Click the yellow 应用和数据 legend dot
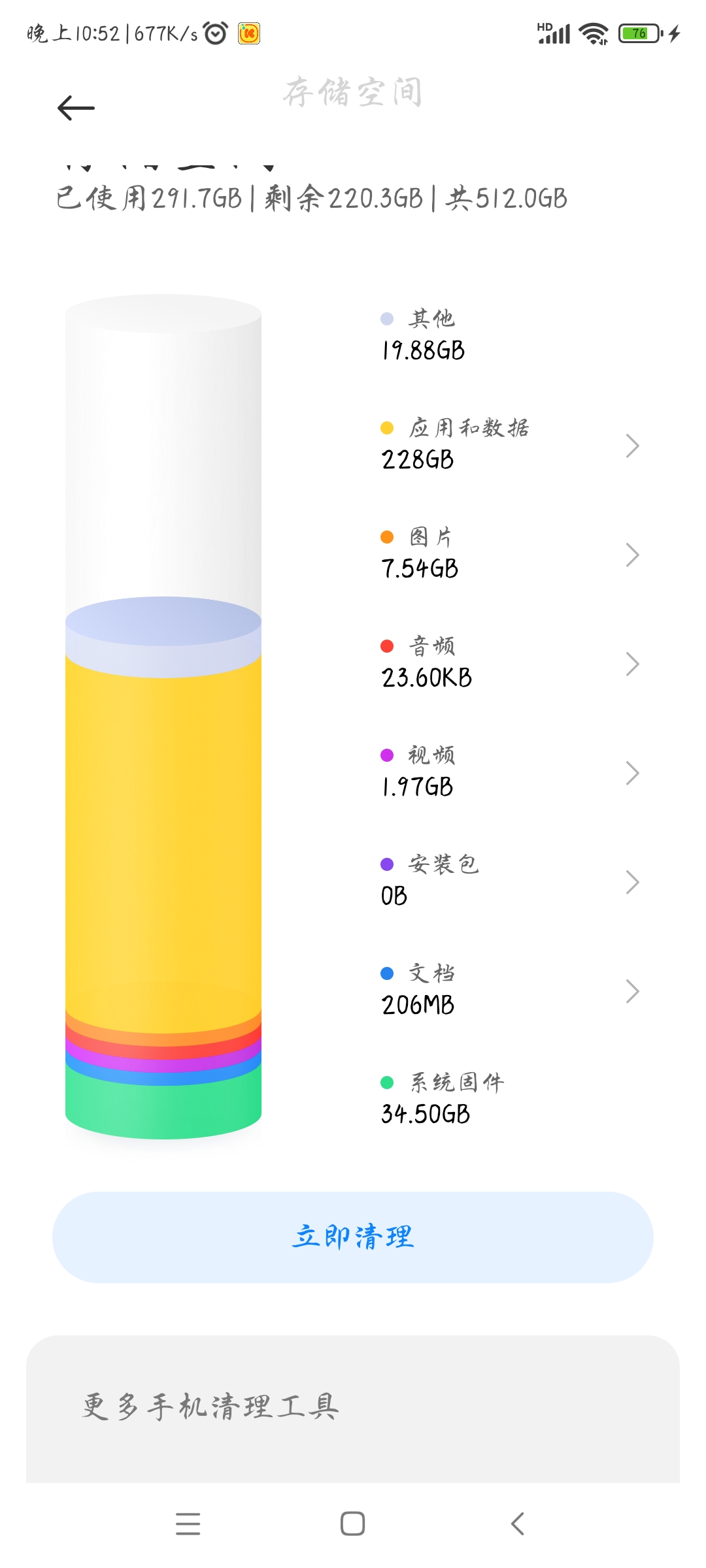706x1568 pixels. (387, 428)
